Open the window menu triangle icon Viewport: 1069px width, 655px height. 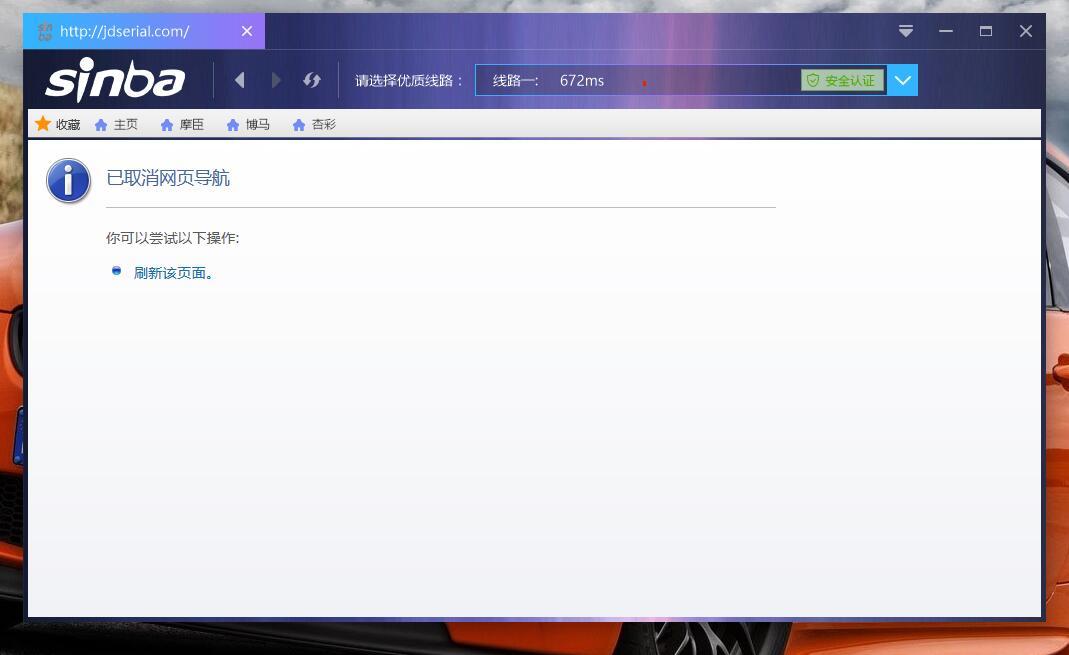point(905,31)
